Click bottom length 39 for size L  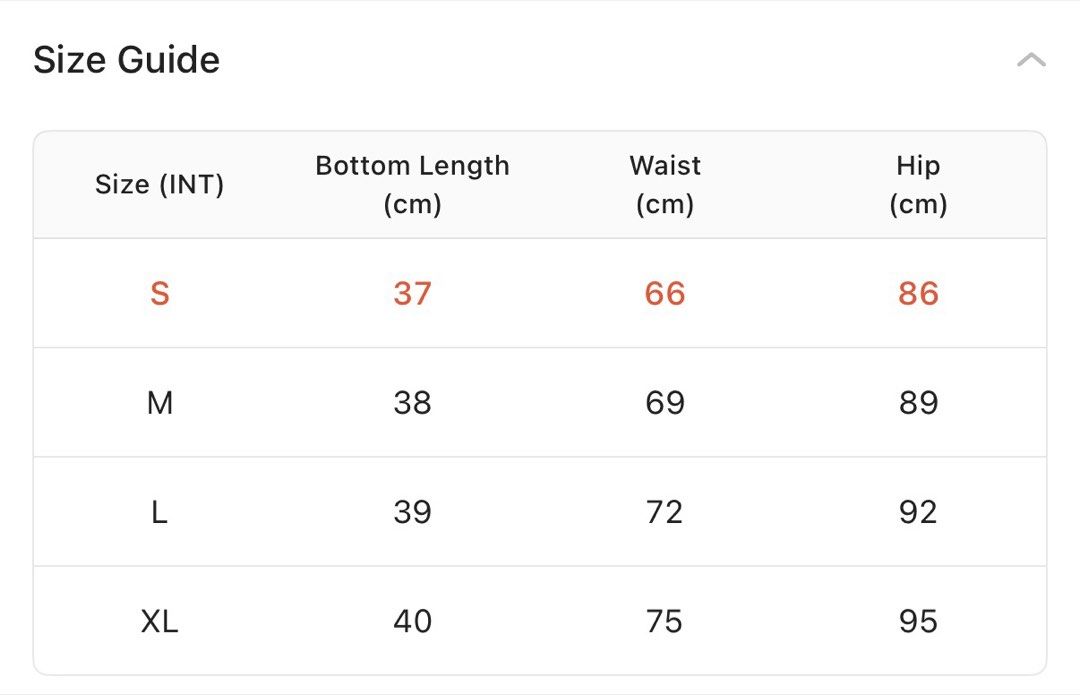tap(413, 512)
